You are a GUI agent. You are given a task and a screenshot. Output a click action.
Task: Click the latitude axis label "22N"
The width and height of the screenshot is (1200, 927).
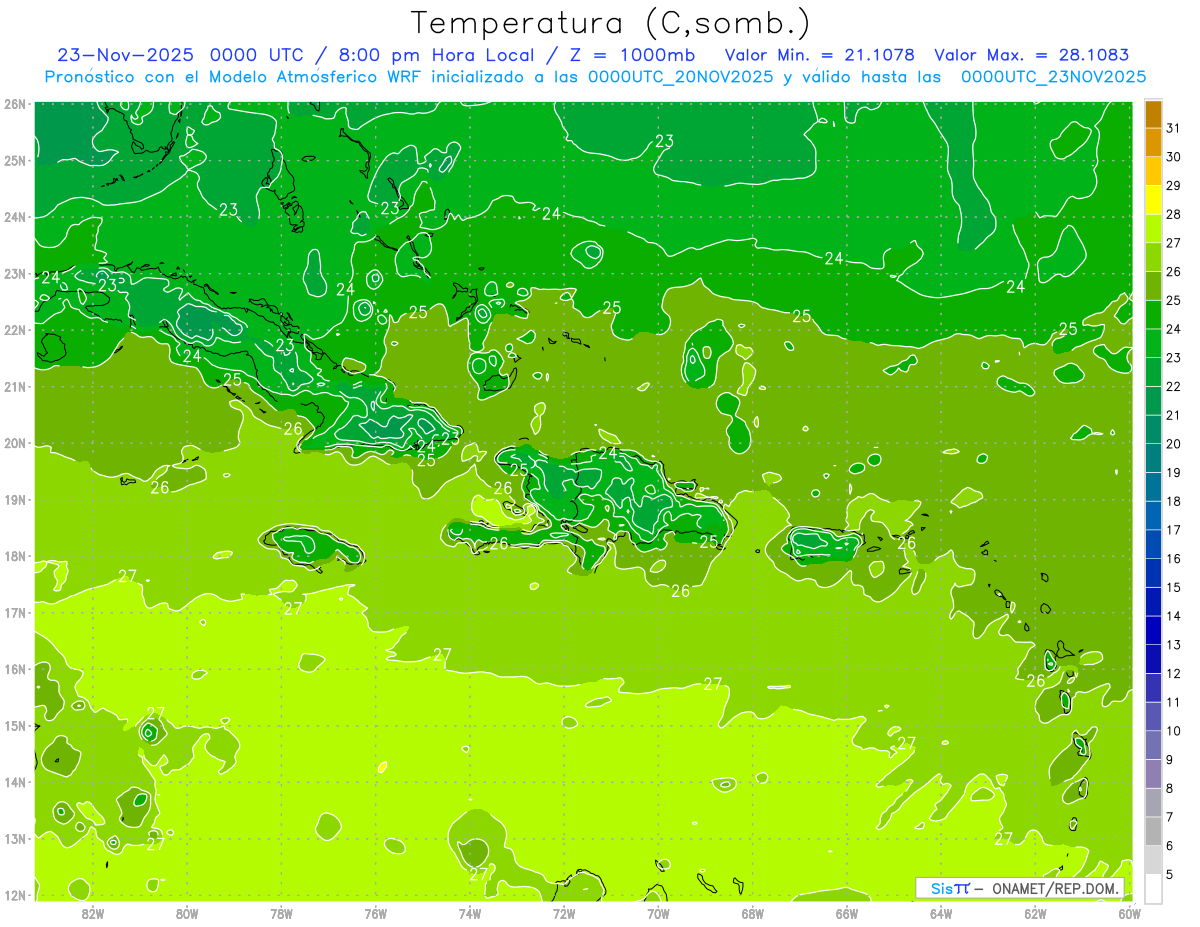point(15,330)
